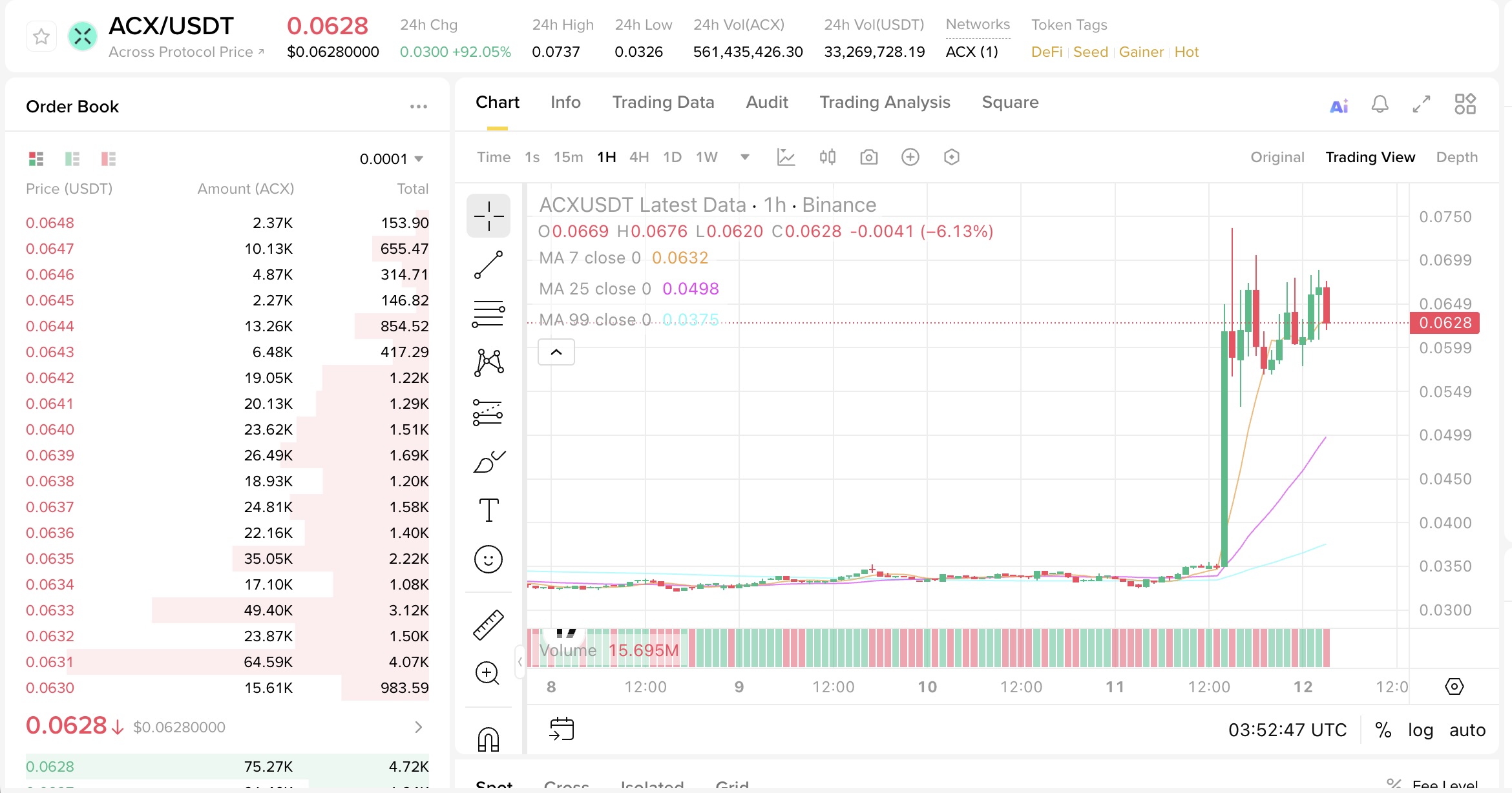Select the 4H timeframe
This screenshot has height=793, width=1512.
pyautogui.click(x=638, y=157)
